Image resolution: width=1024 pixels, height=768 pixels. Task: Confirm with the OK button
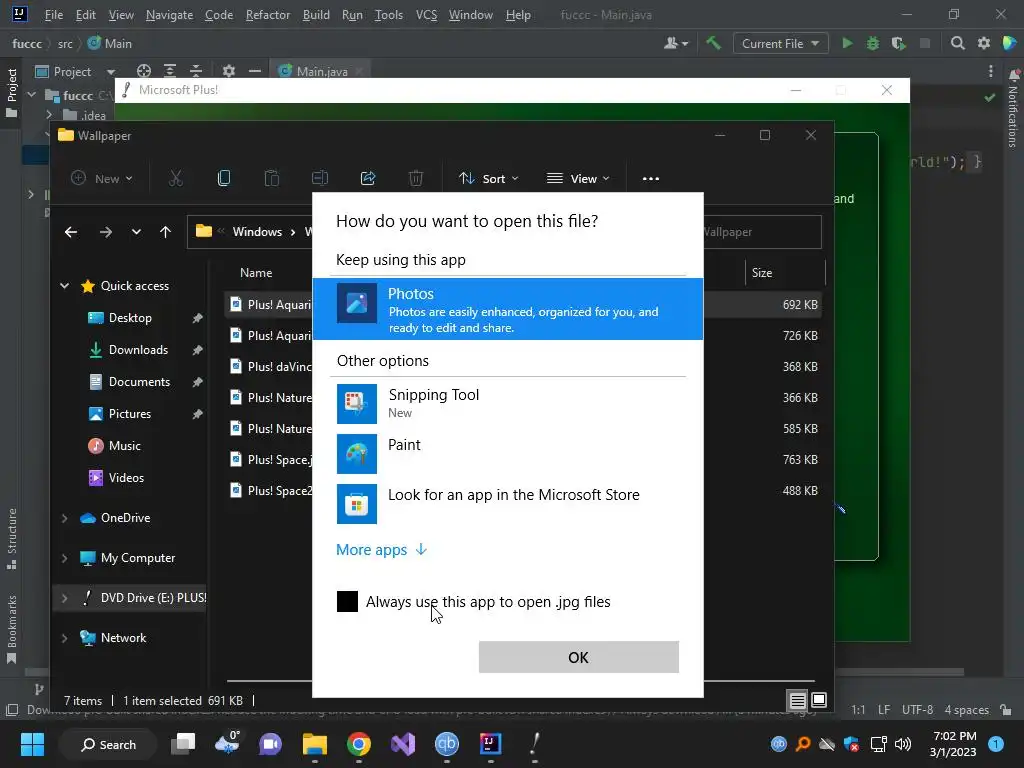click(579, 657)
